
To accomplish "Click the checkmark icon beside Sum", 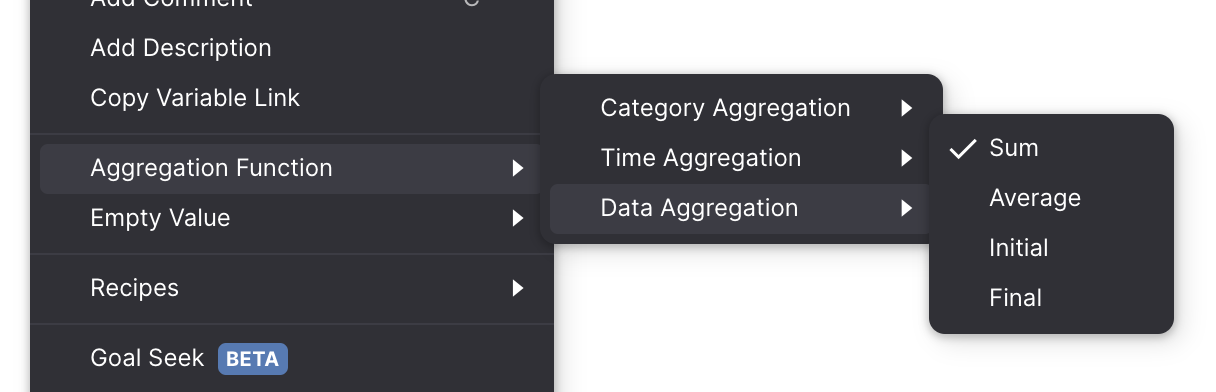I will click(x=962, y=149).
